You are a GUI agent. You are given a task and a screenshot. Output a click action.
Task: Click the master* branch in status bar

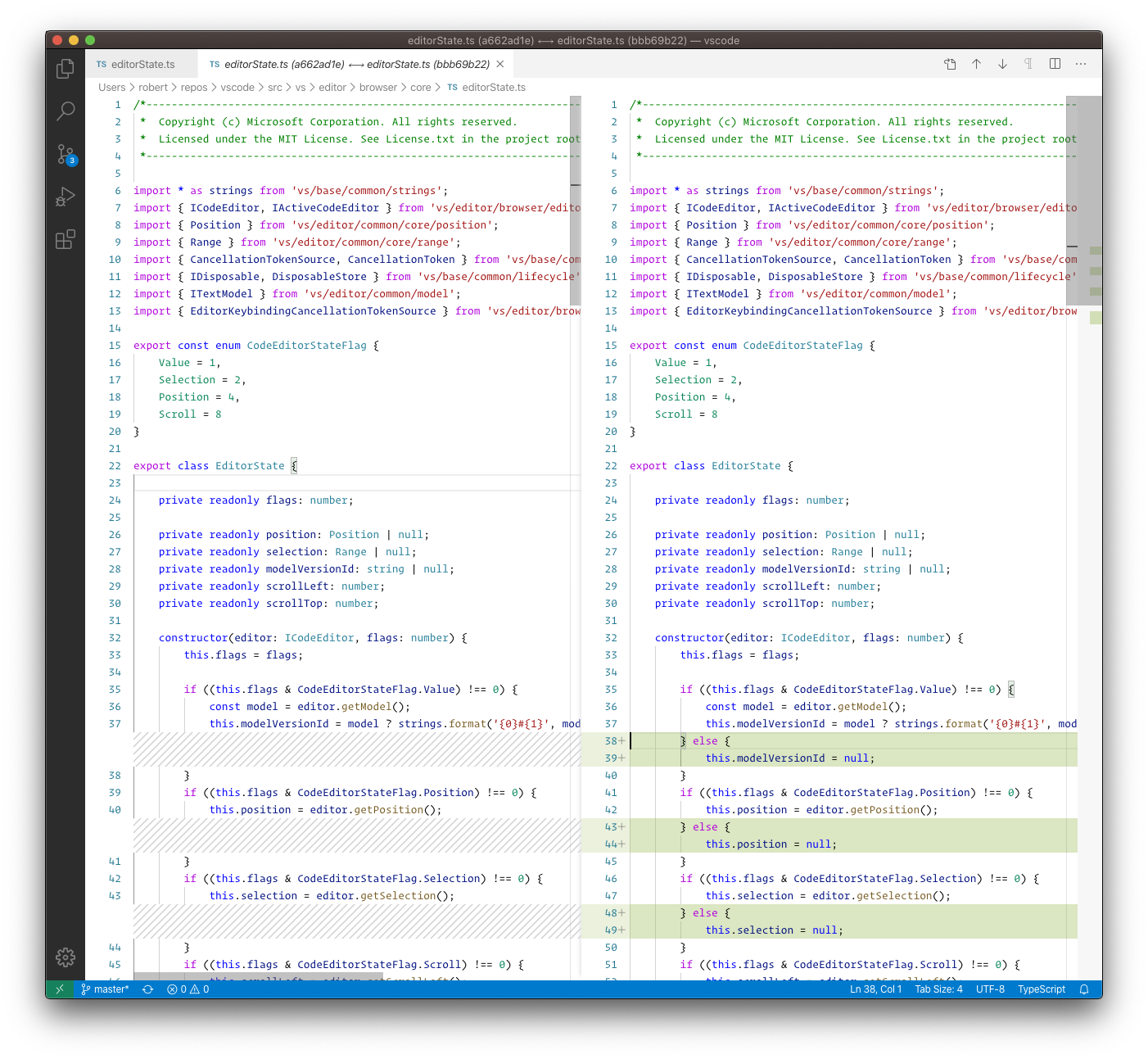point(106,989)
